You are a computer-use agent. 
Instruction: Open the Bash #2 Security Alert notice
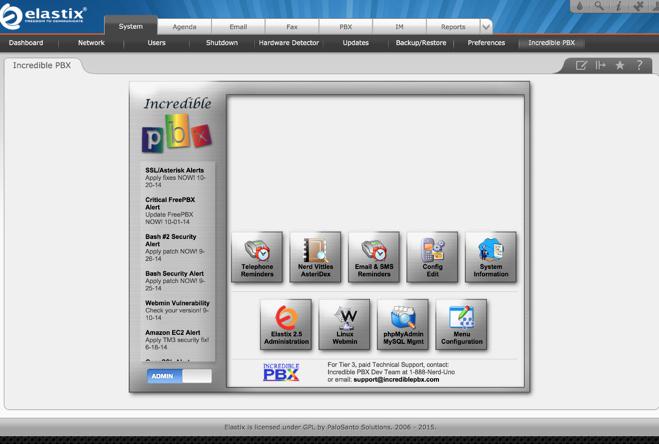pyautogui.click(x=174, y=247)
